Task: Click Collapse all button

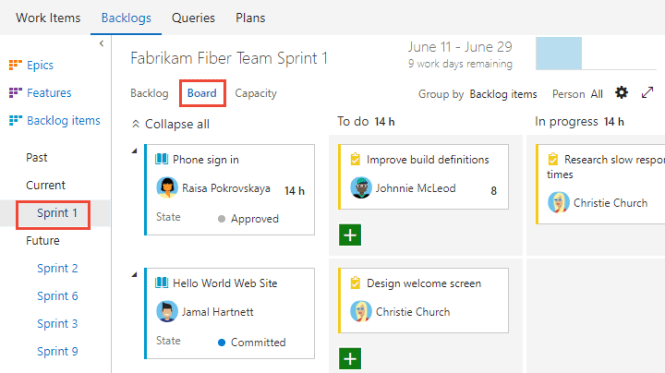Action: (x=170, y=124)
